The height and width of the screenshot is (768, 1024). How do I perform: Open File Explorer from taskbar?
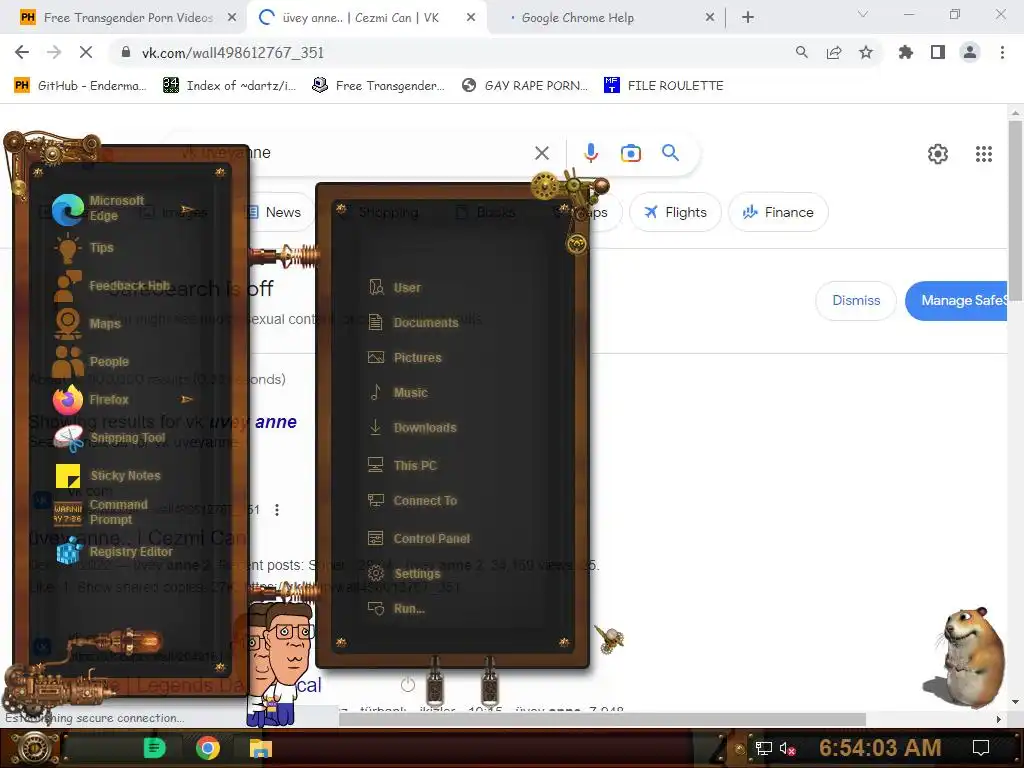(x=261, y=748)
